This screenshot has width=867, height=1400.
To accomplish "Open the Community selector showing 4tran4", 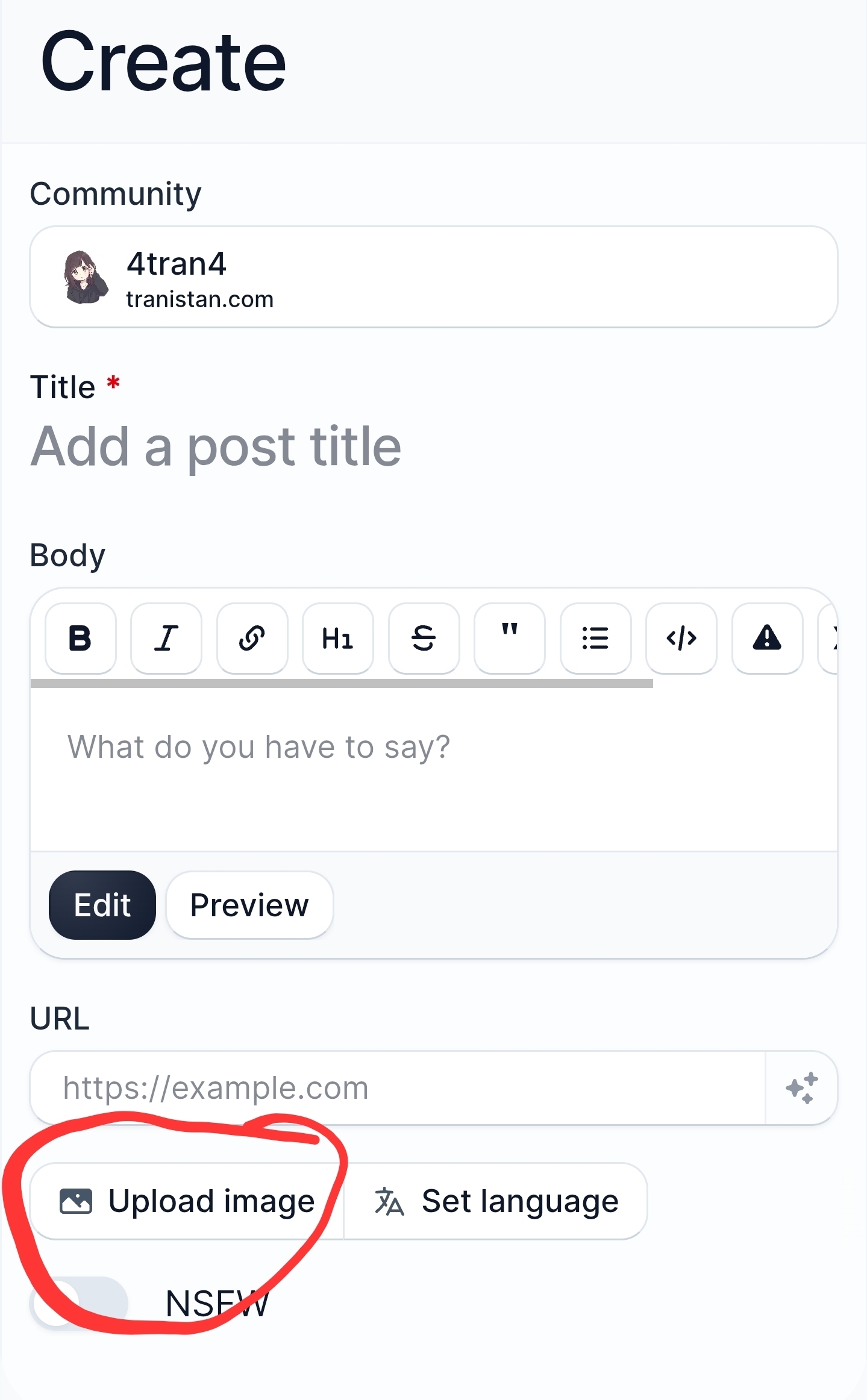I will (x=433, y=277).
